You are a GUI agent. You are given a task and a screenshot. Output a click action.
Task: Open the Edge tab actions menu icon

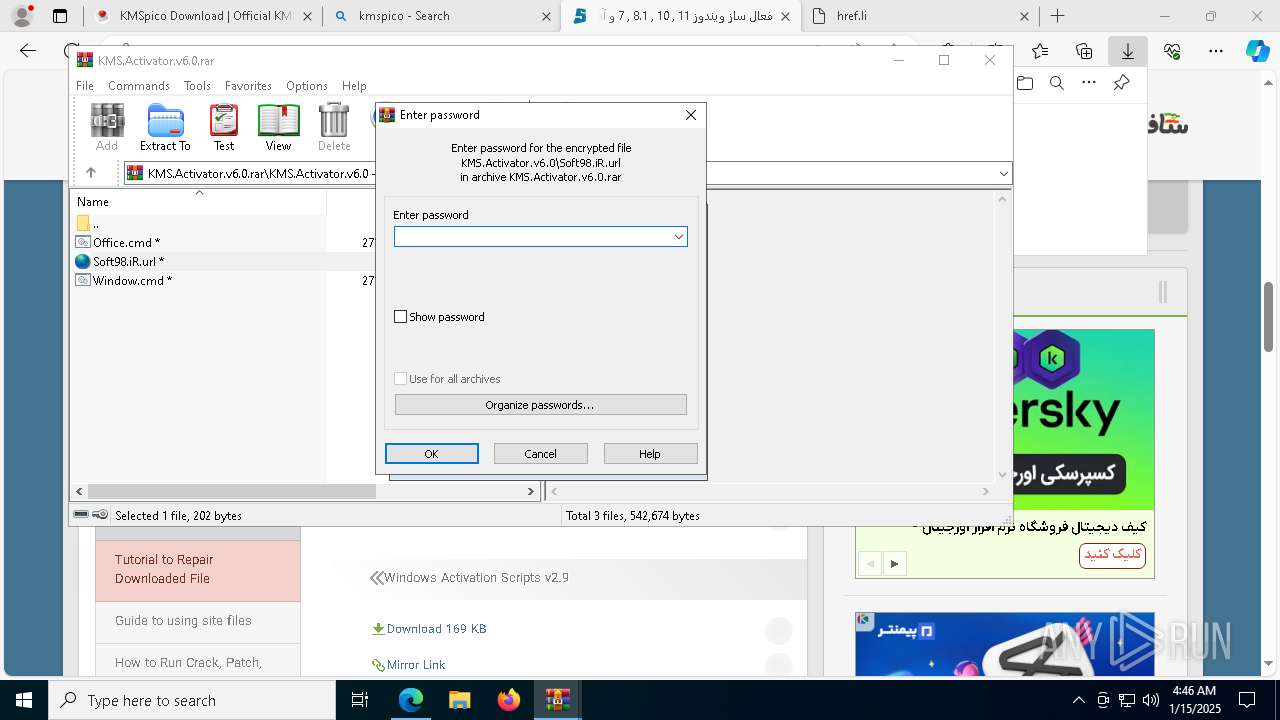(x=60, y=16)
